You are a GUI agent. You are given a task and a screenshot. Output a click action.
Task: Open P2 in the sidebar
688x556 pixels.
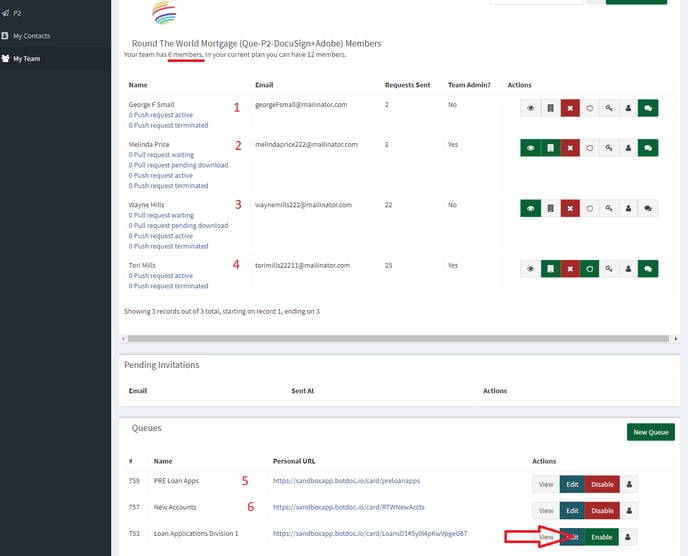17,13
